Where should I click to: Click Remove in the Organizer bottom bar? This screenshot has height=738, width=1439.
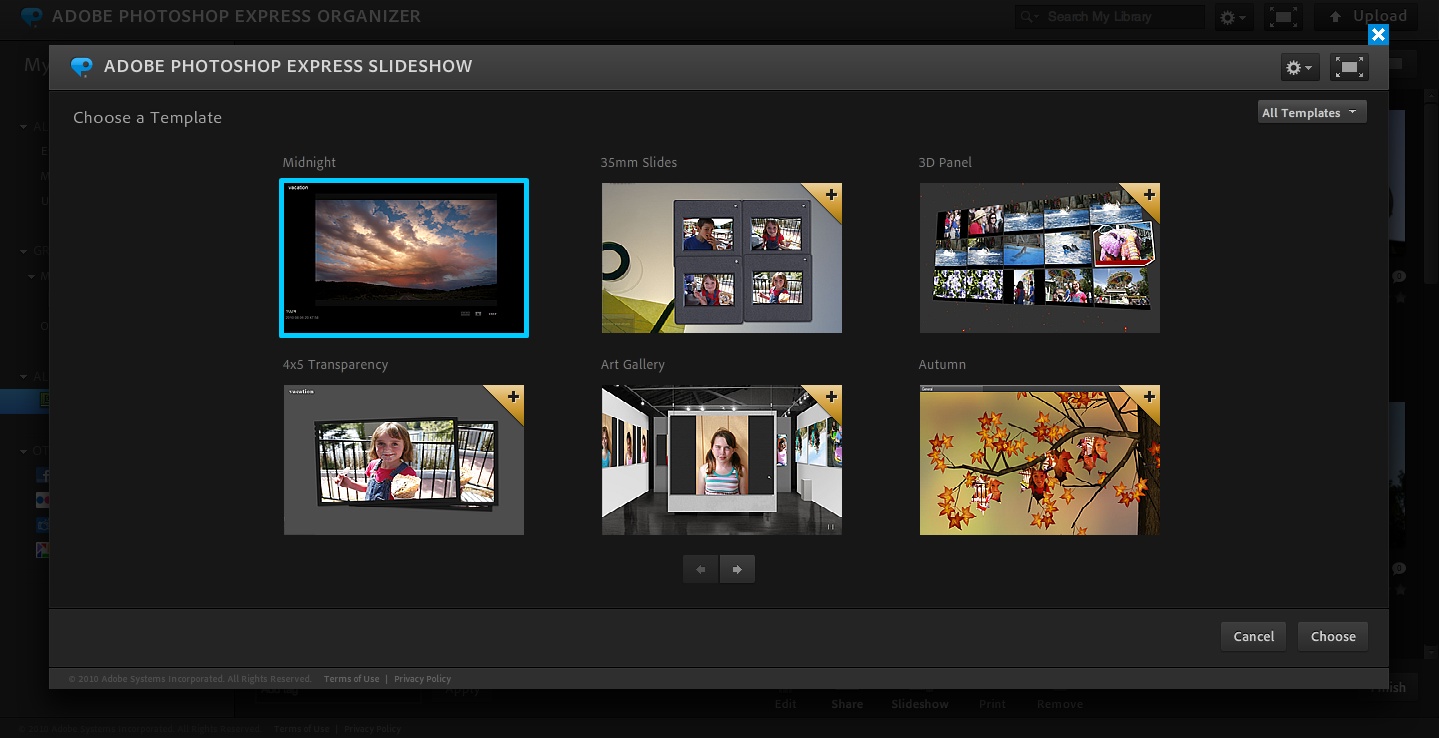(1060, 704)
